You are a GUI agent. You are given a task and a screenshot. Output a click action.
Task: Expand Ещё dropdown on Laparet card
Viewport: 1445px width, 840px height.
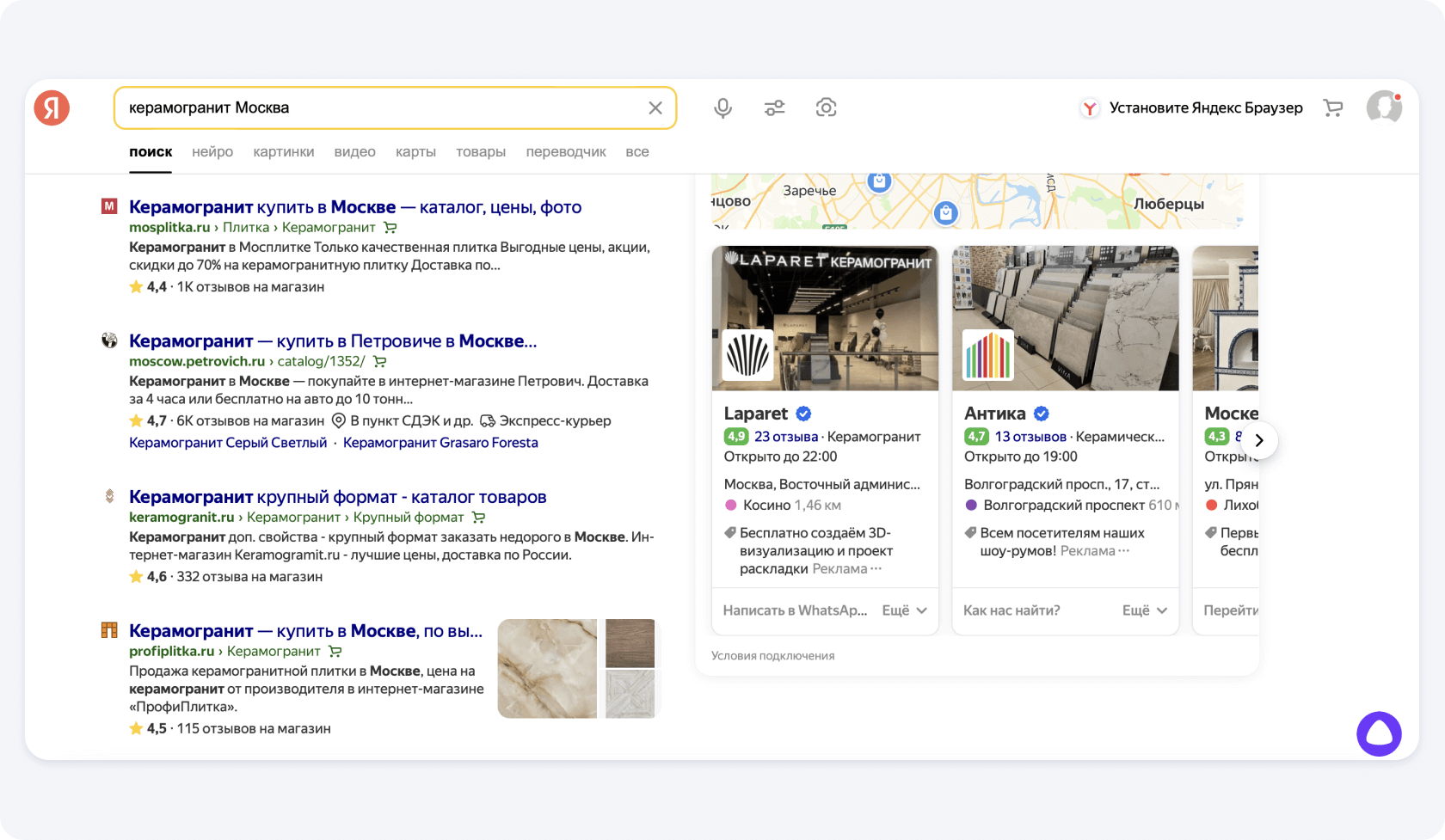[904, 610]
